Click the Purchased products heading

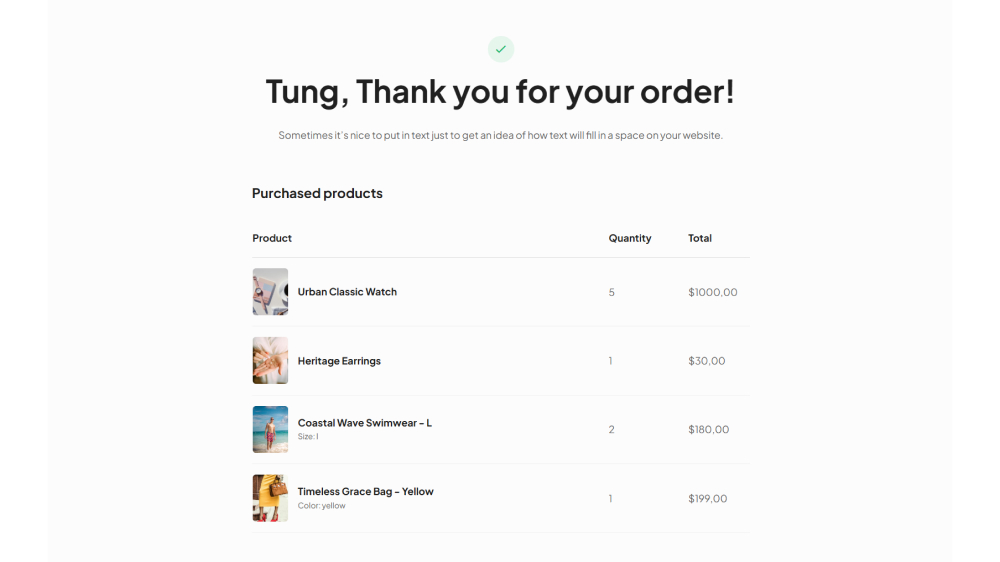[317, 193]
